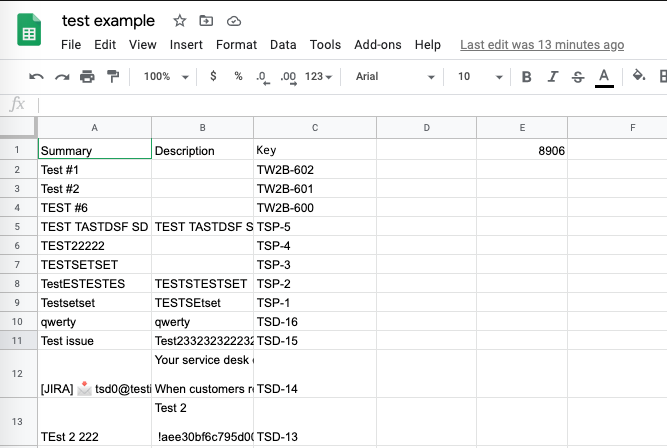Select the 'TSP-5' cell
This screenshot has height=448, width=667.
point(315,226)
